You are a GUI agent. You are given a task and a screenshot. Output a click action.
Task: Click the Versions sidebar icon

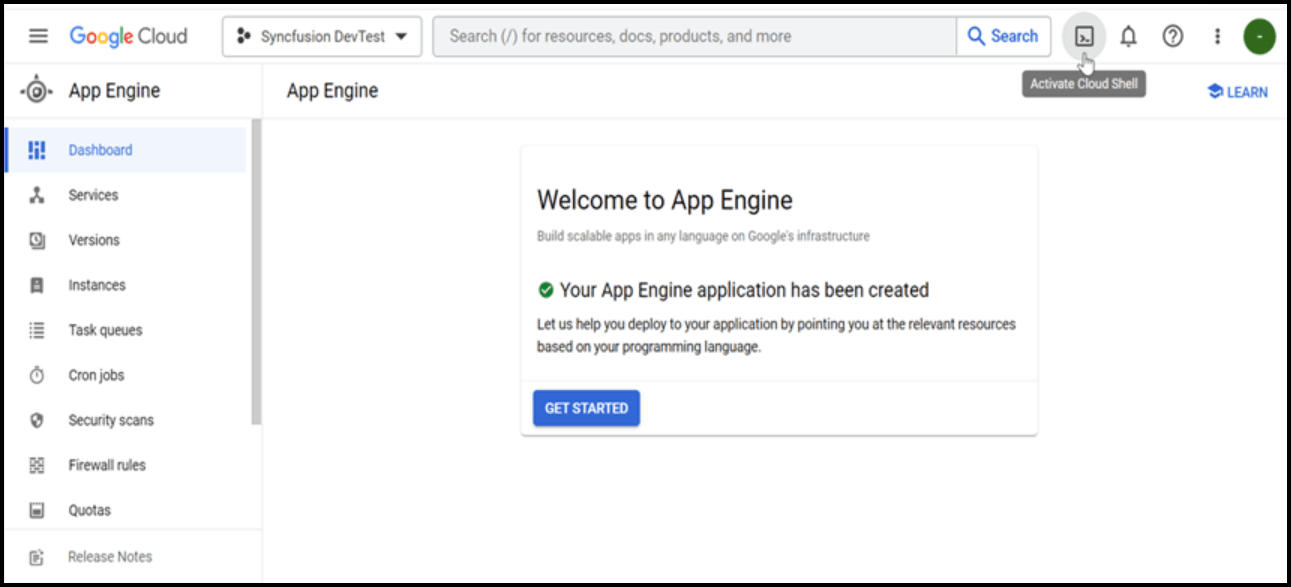click(37, 240)
